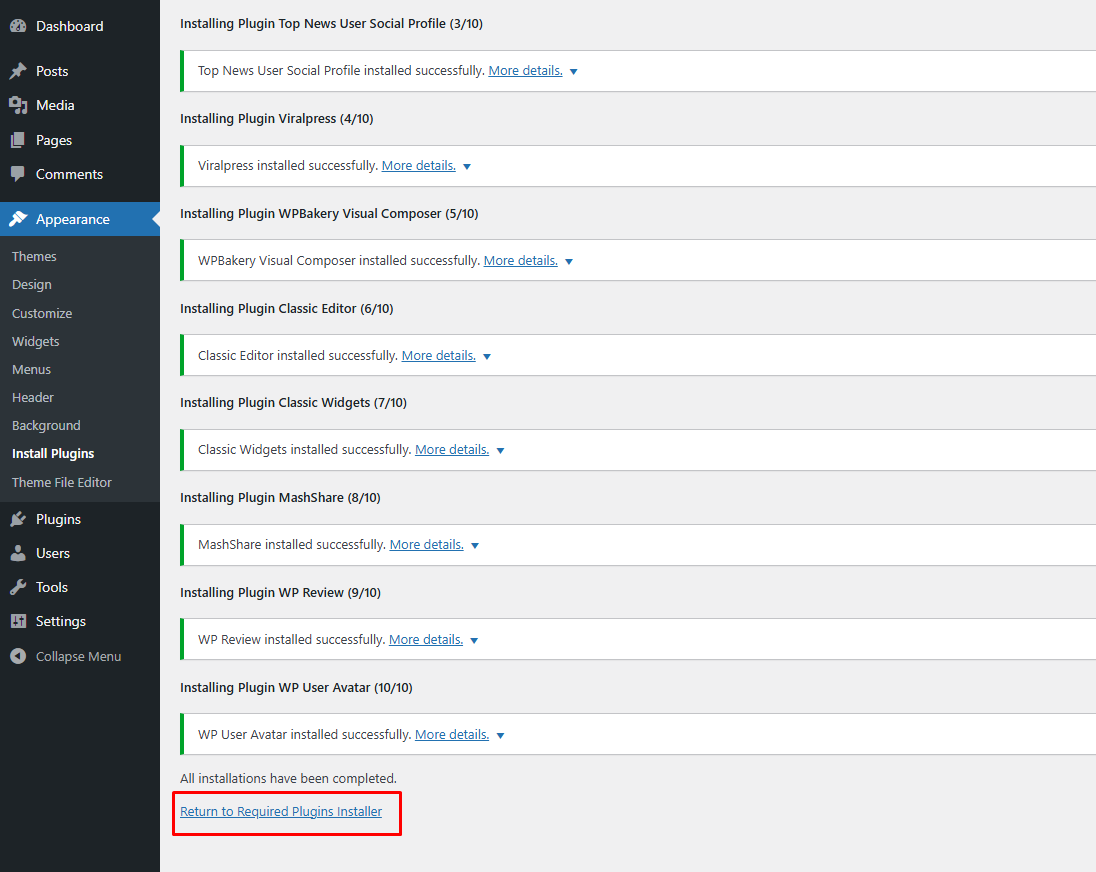Click the Plugins plug icon
This screenshot has height=872, width=1096.
(18, 519)
